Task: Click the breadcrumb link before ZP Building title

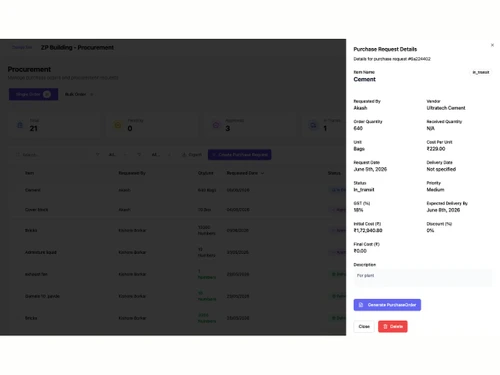Action: [22, 47]
